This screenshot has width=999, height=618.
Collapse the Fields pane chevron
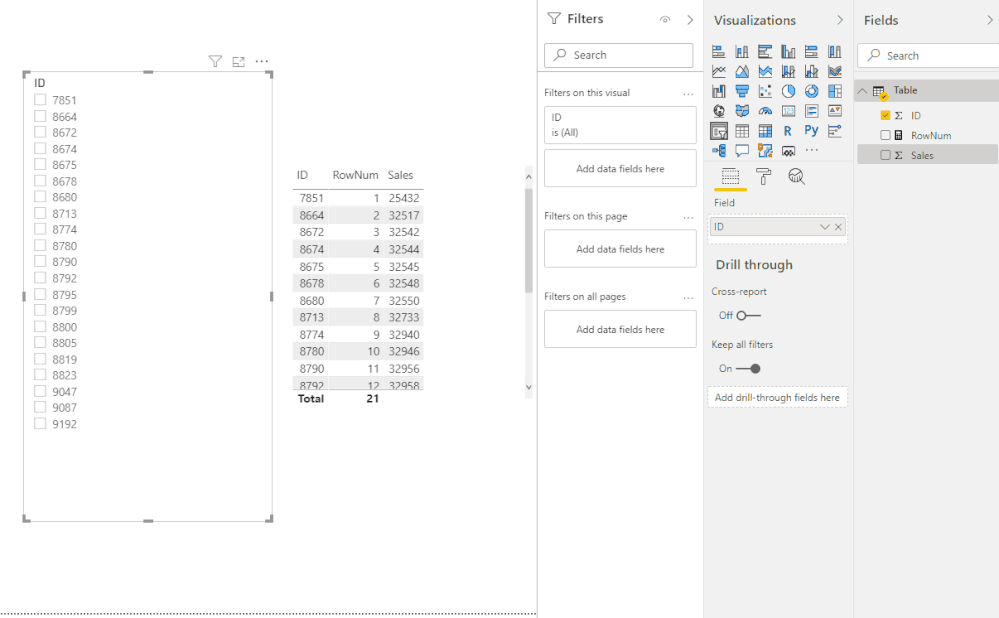coord(989,20)
